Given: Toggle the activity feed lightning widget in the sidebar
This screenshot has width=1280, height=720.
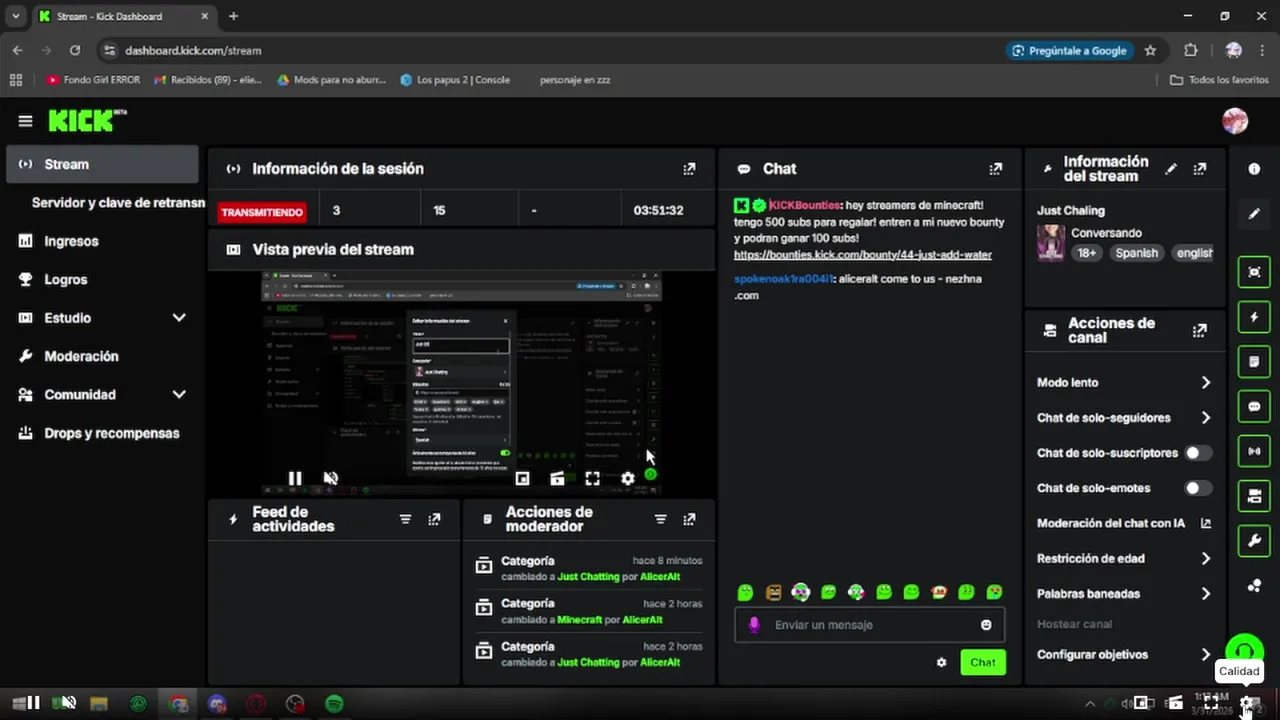Looking at the screenshot, I should pyautogui.click(x=1254, y=317).
